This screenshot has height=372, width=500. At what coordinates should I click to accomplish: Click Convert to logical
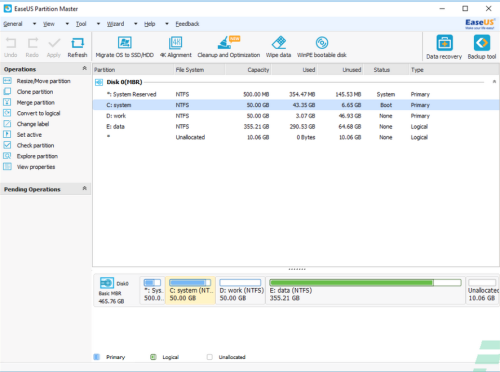32,113
